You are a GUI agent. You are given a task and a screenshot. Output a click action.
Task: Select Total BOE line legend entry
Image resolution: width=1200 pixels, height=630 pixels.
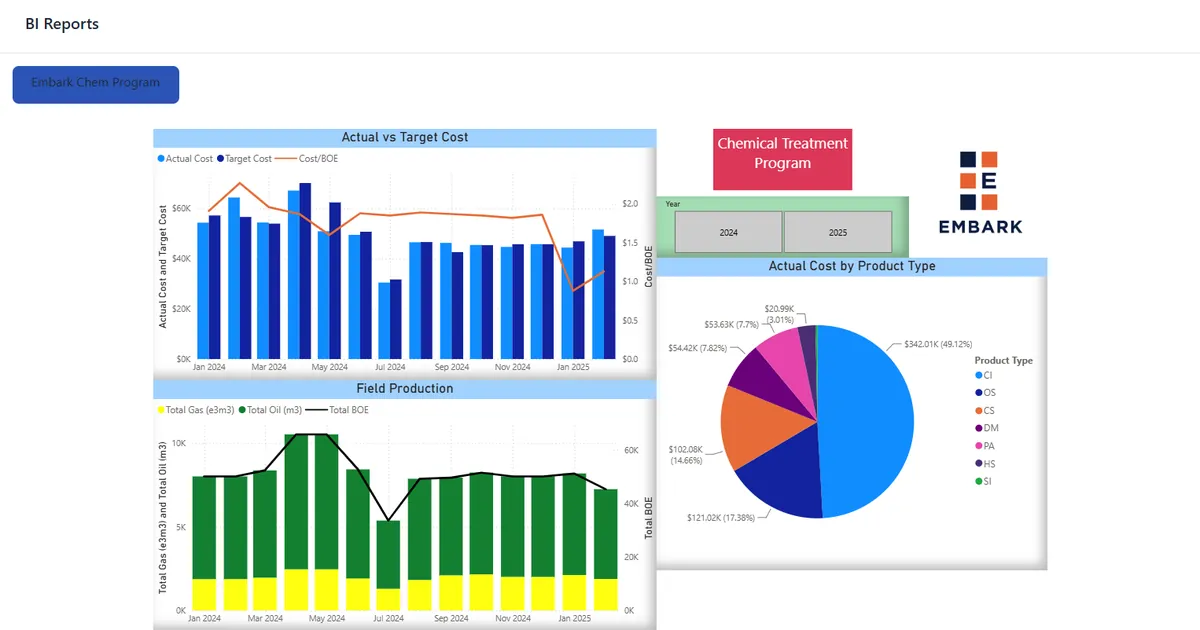point(336,410)
